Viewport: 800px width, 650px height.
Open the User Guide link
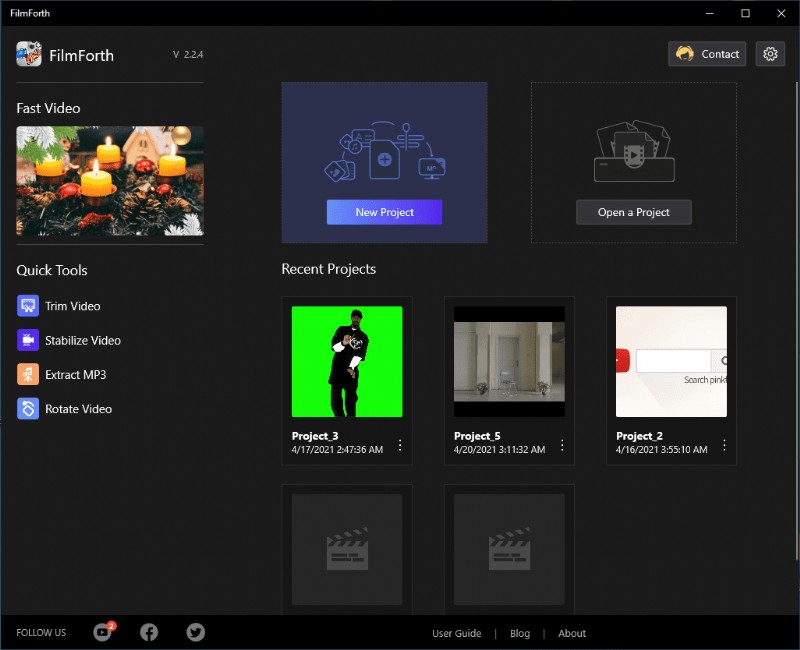tap(456, 633)
